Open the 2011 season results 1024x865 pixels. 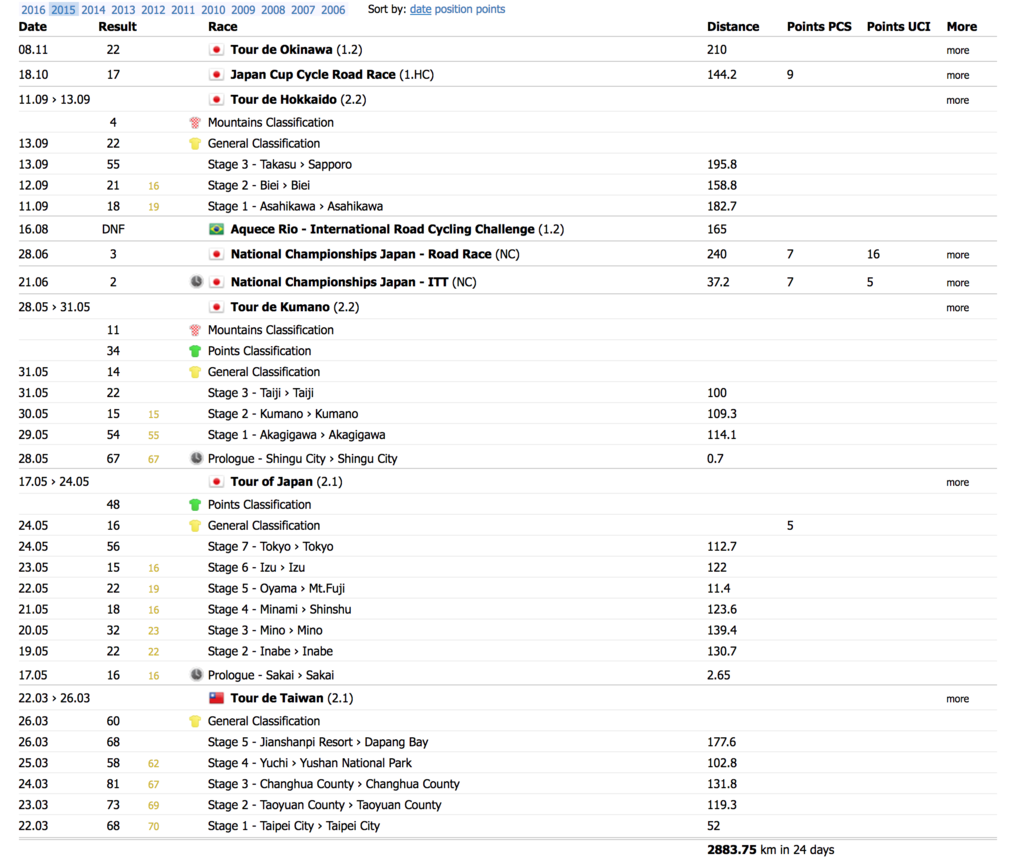coord(183,10)
